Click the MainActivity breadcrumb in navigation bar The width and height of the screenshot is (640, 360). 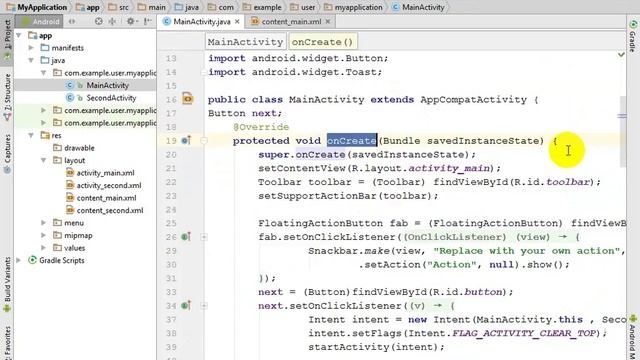point(418,7)
